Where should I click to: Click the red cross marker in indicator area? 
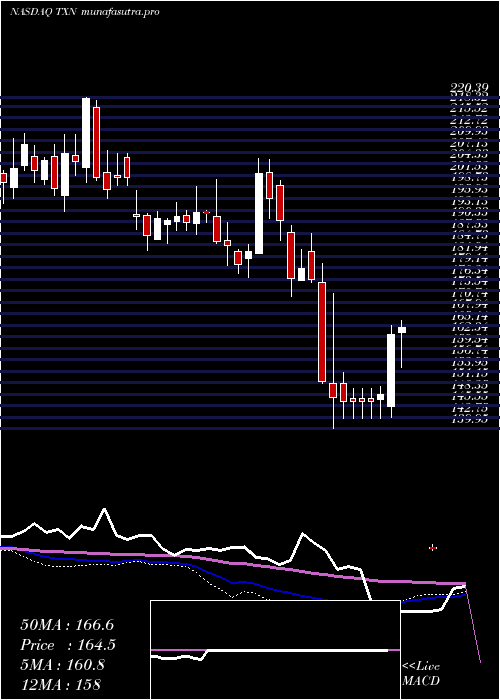tap(433, 547)
